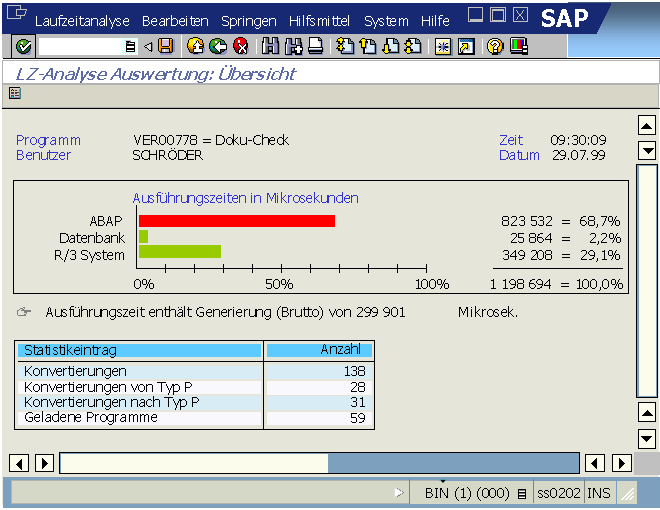Viewport: 660px width, 510px height.
Task: Select the Geladene Programme row
Action: (194, 418)
